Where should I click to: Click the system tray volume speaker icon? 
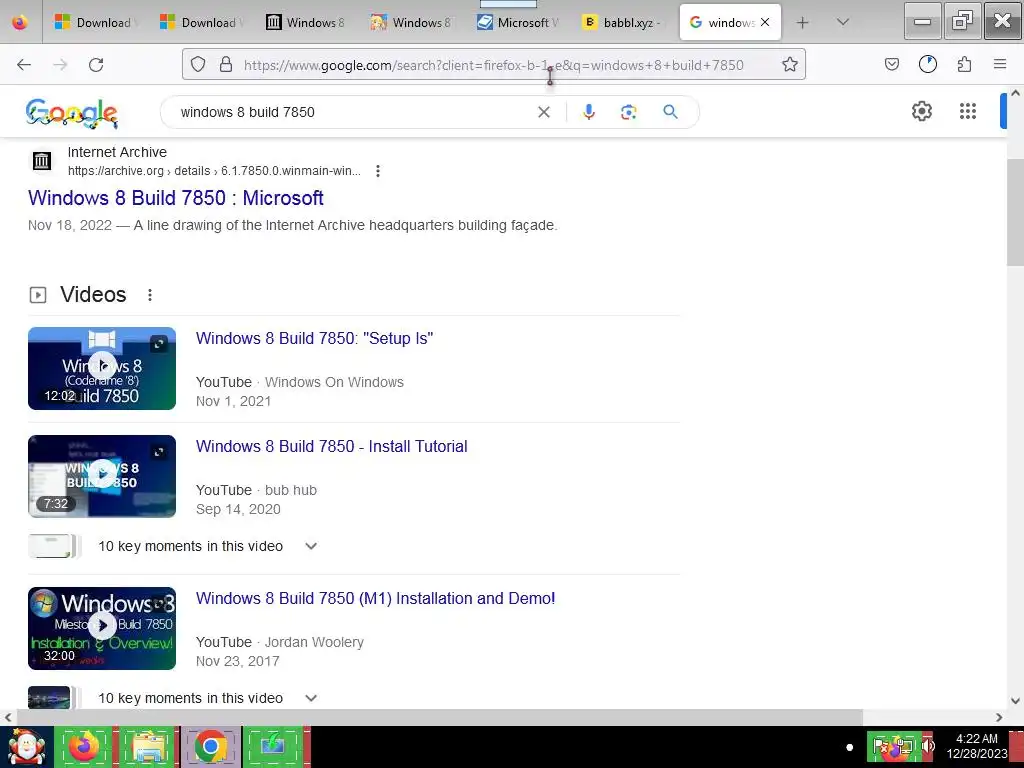928,746
